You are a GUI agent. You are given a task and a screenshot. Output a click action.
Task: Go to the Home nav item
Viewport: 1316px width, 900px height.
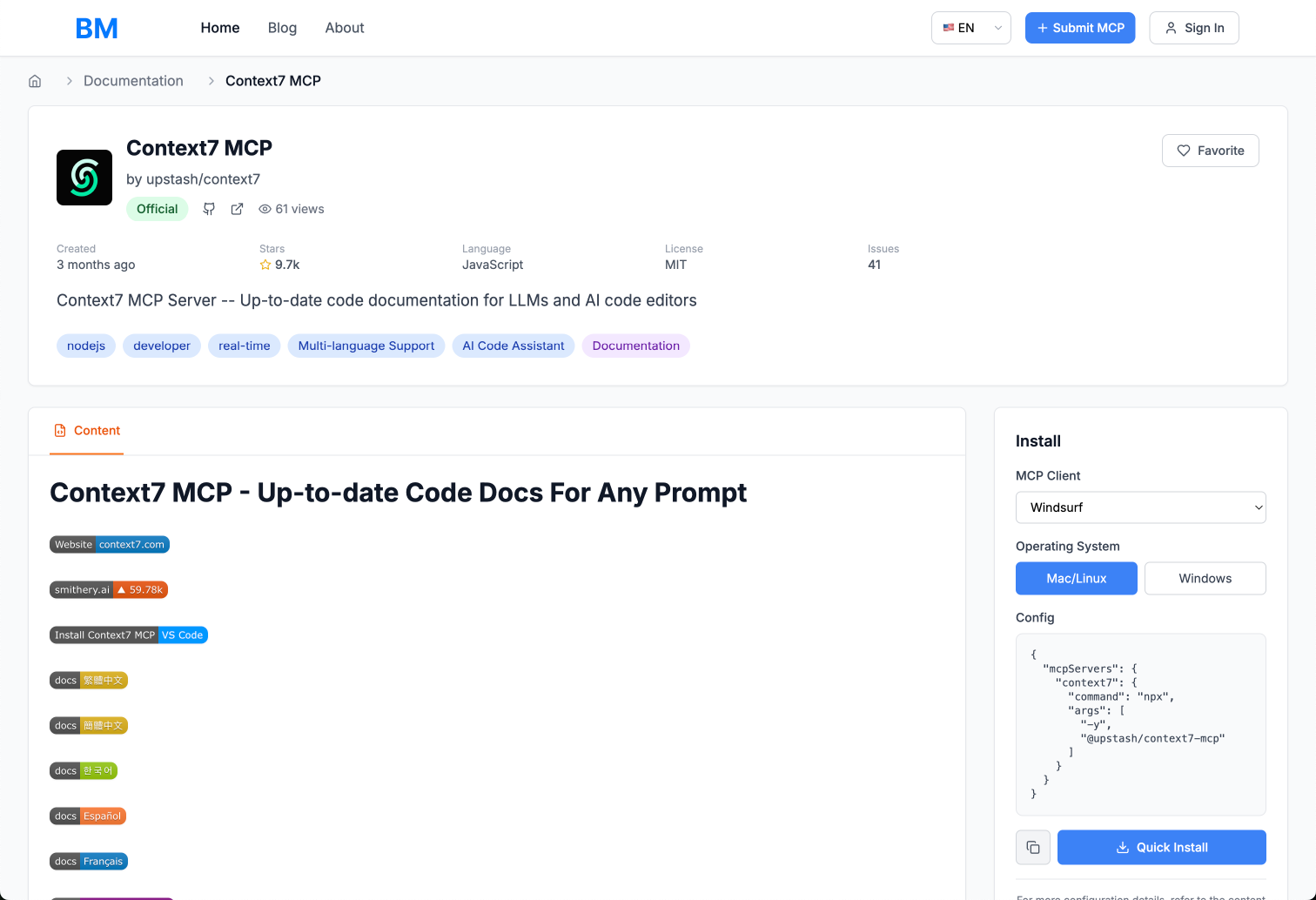click(x=220, y=28)
